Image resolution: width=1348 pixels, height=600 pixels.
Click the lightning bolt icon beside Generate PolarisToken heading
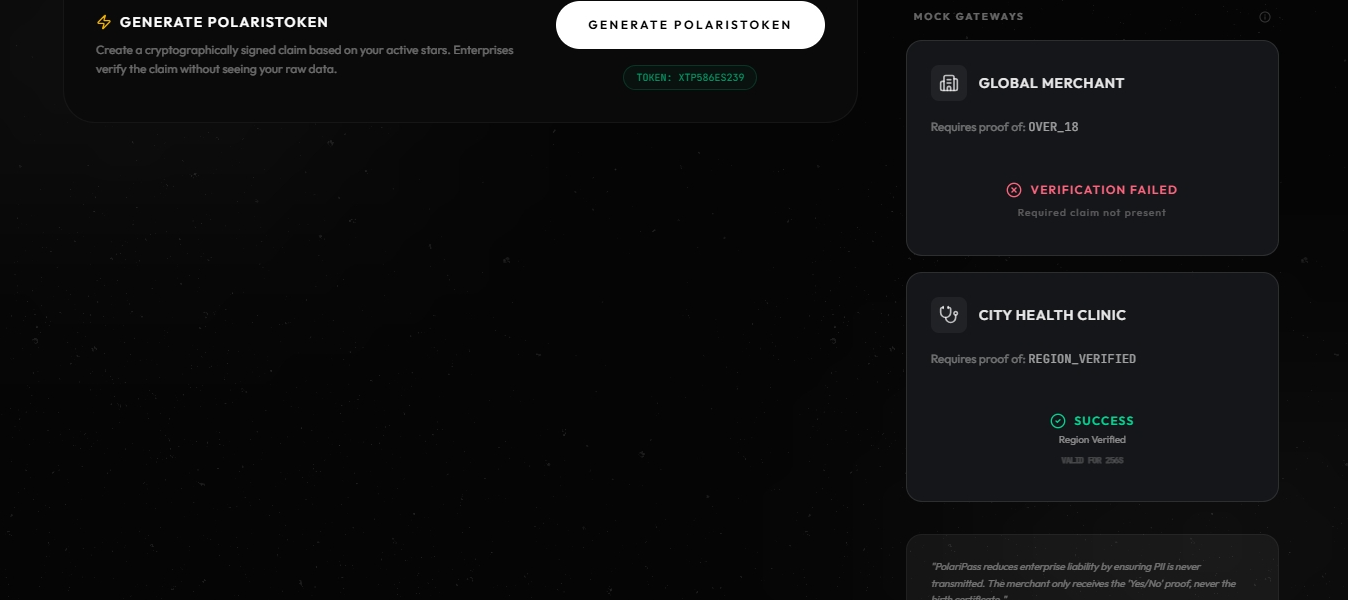[104, 22]
